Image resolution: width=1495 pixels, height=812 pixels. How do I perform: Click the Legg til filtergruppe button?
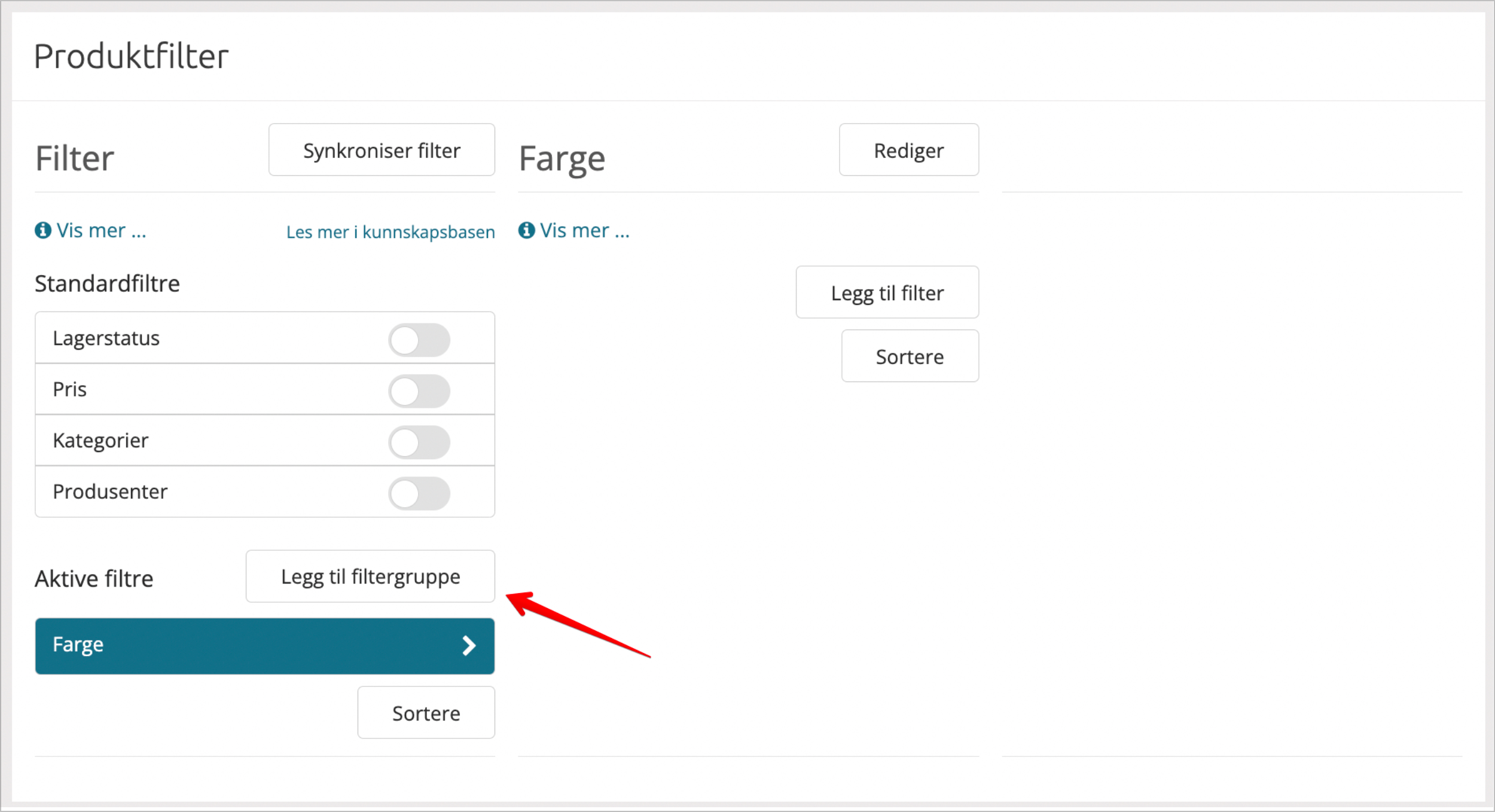click(x=370, y=576)
